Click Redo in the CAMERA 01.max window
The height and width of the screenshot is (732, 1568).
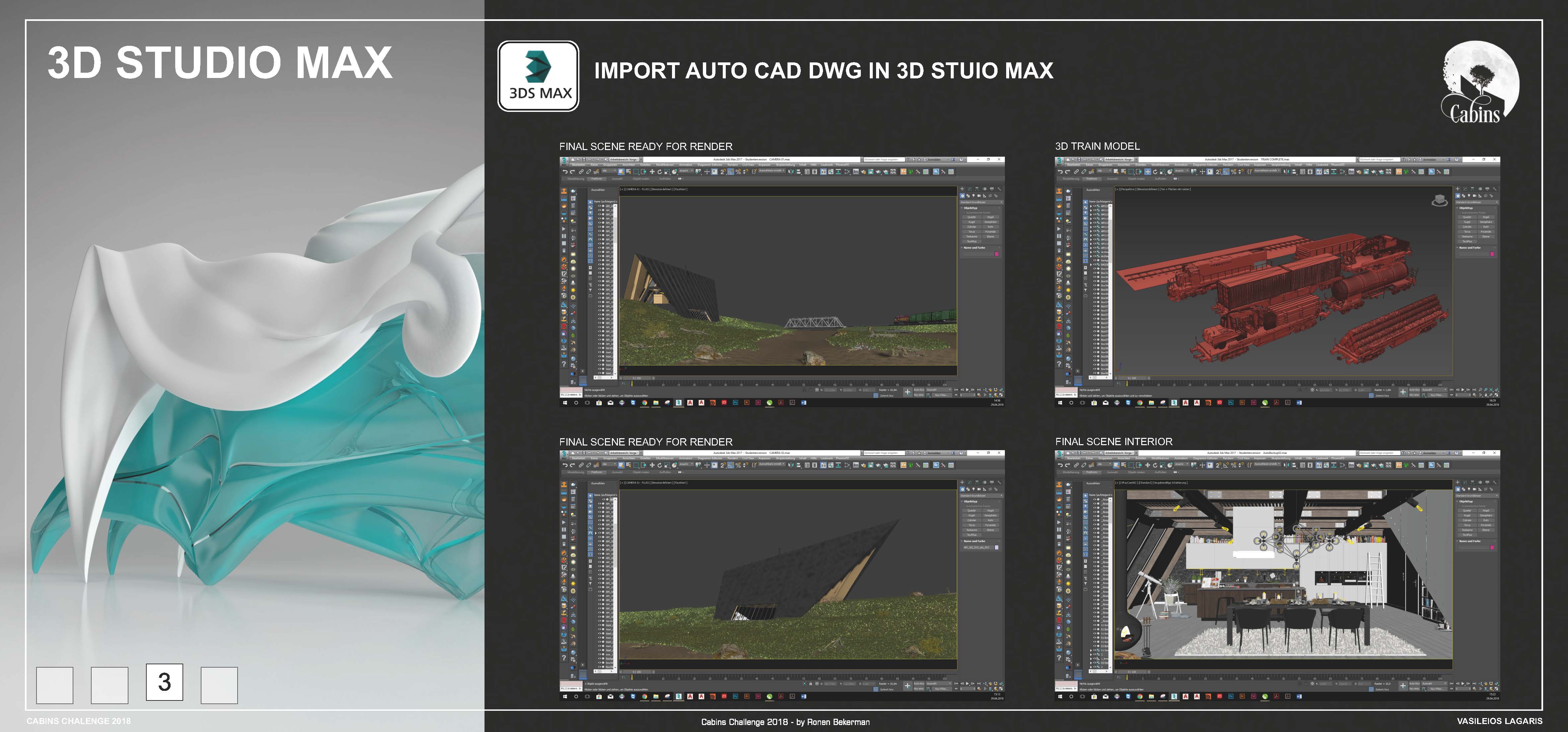[573, 172]
